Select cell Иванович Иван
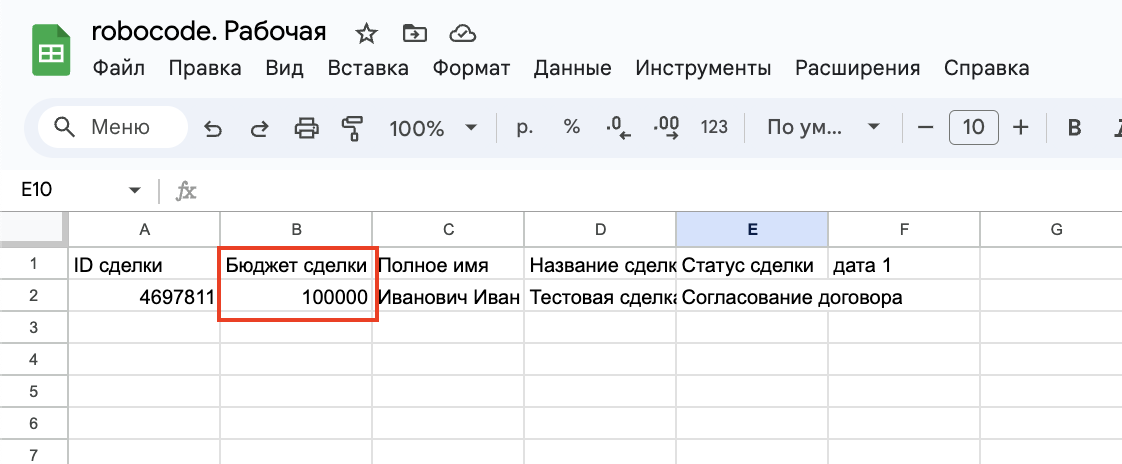1122x464 pixels. tap(448, 296)
